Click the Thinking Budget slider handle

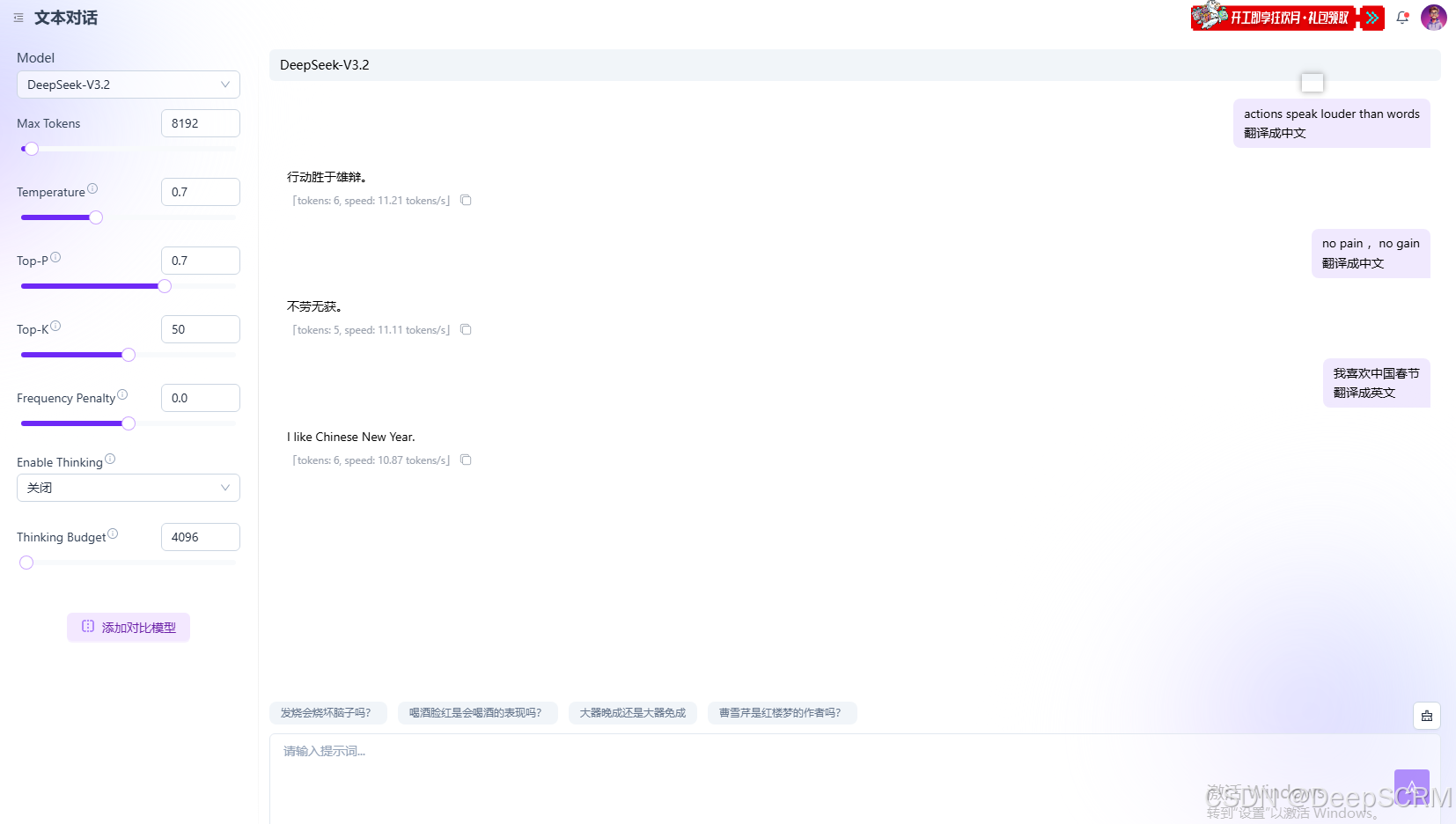pyautogui.click(x=26, y=563)
